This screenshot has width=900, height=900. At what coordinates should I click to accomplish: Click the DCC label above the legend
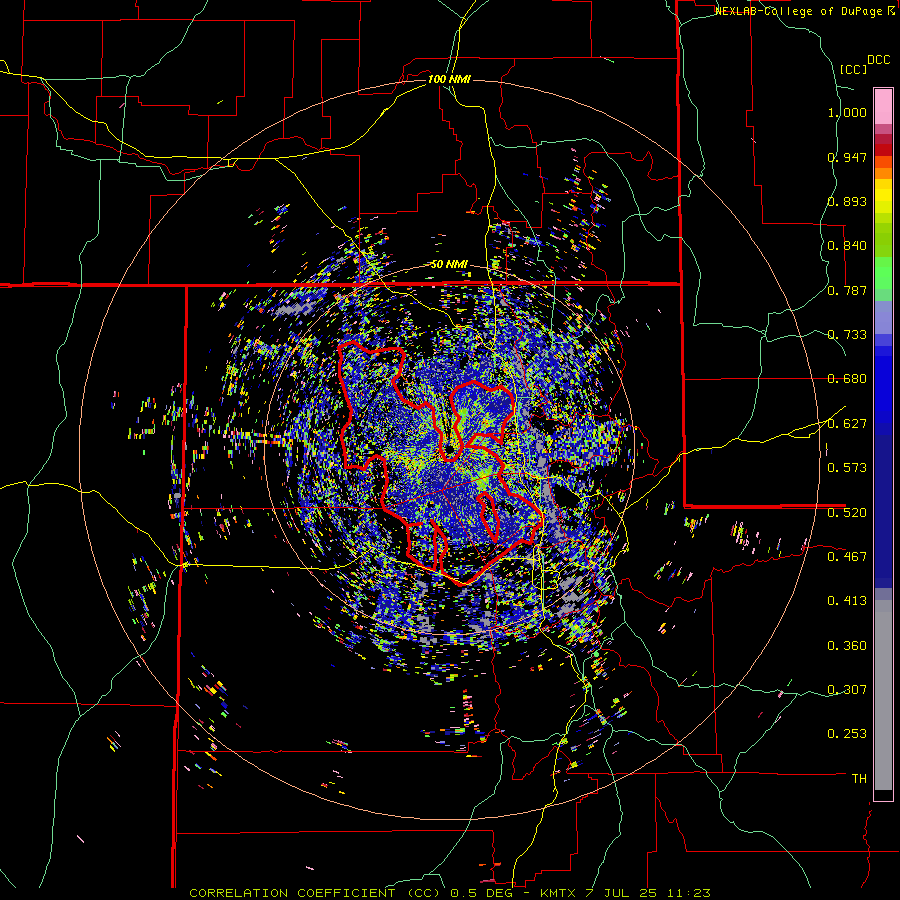click(878, 60)
